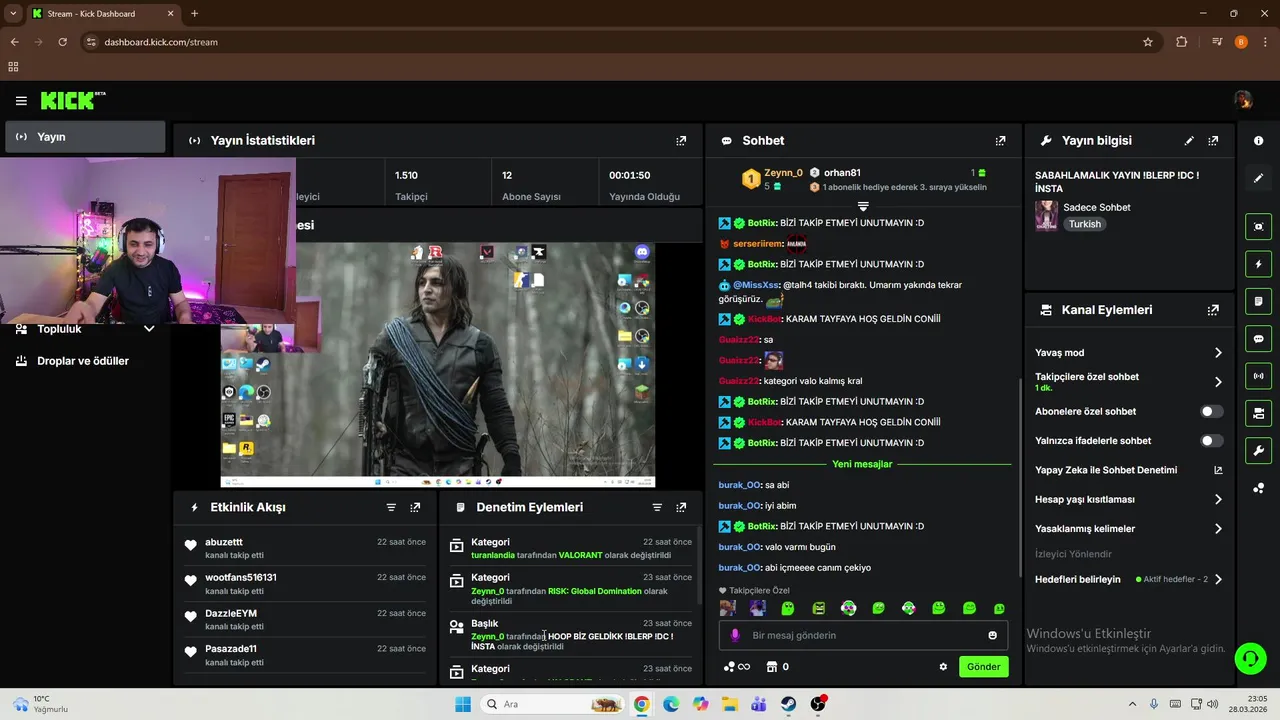Open Chrome tab search dropdown arrow
This screenshot has width=1280, height=720.
point(13,13)
